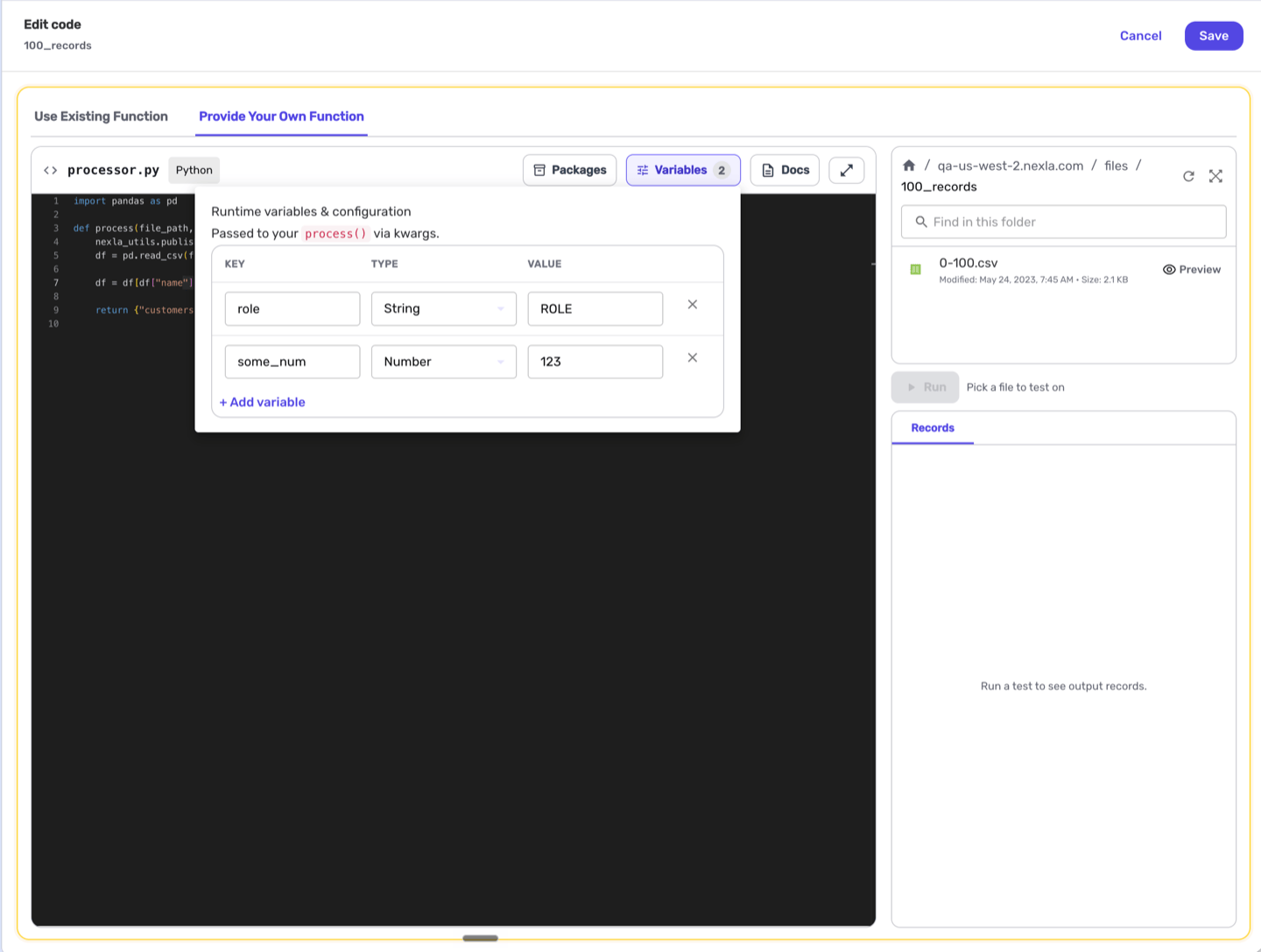The width and height of the screenshot is (1261, 952).
Task: Select the 0-100.csv file name
Action: [969, 263]
